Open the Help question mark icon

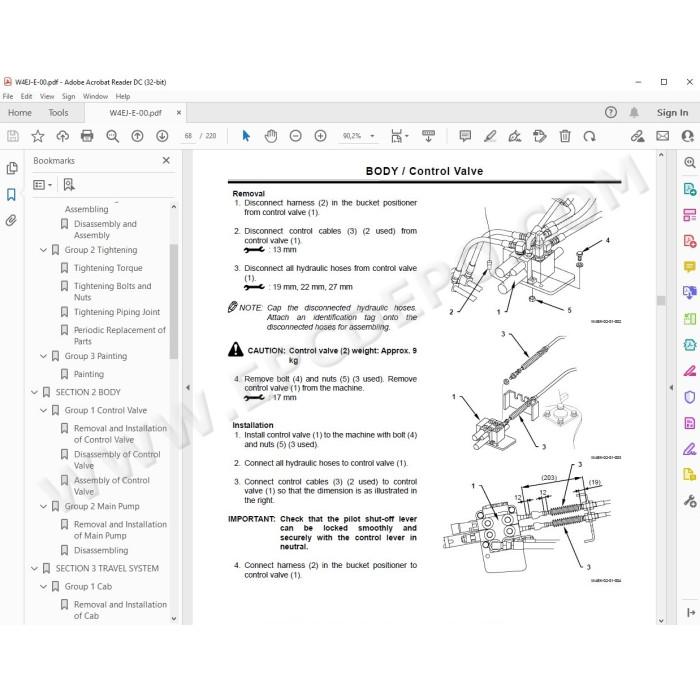(611, 112)
